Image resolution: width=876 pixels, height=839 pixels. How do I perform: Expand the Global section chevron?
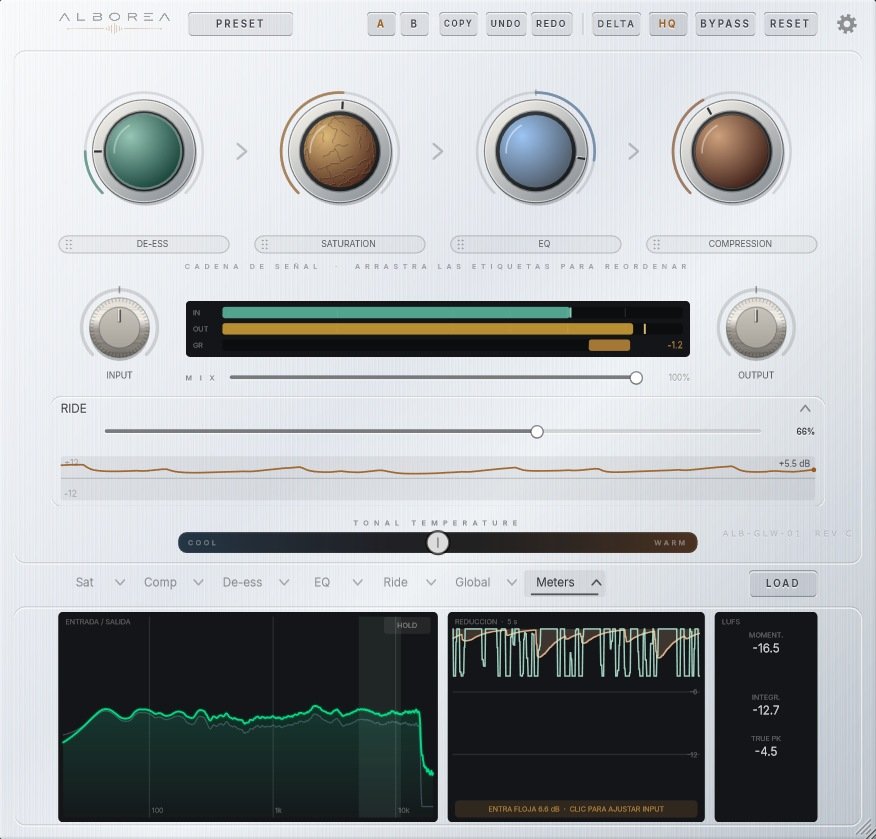pos(511,583)
